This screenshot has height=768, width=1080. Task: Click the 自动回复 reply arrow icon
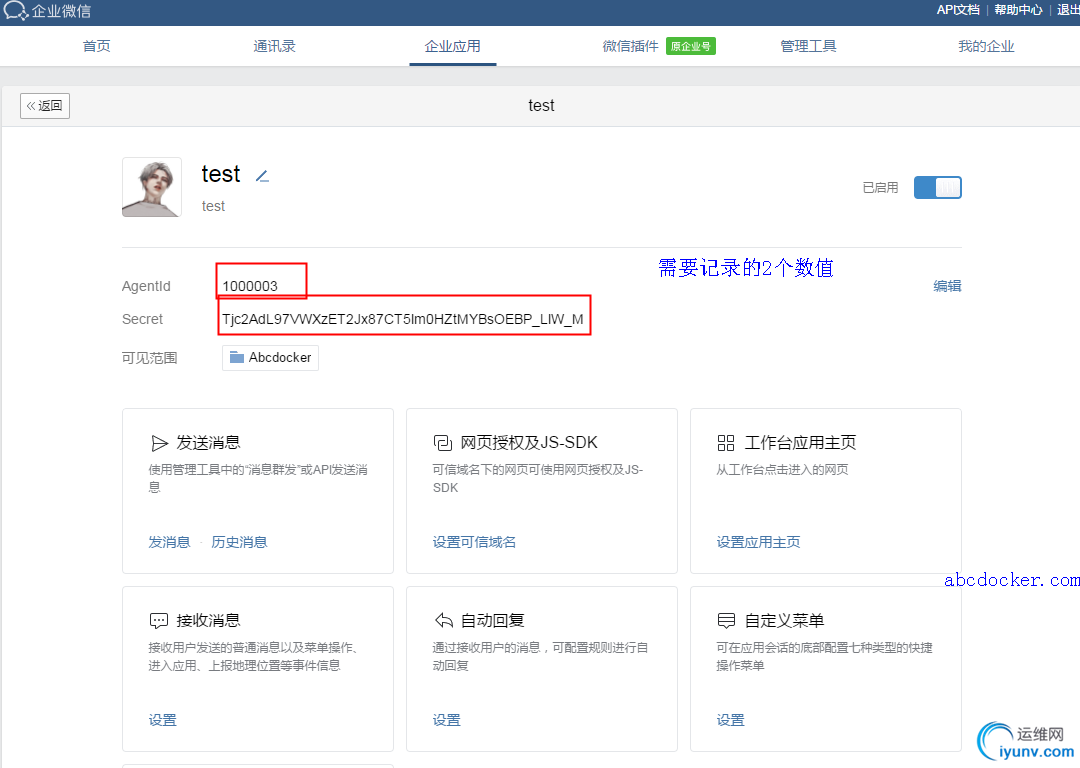tap(443, 620)
